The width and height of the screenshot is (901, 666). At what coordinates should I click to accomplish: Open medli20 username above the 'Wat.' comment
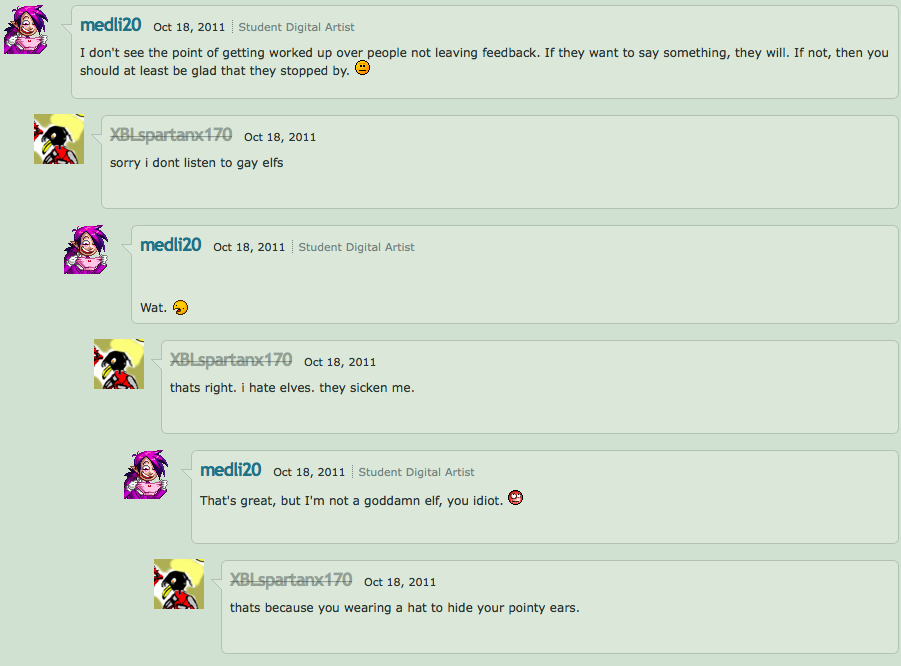(171, 245)
